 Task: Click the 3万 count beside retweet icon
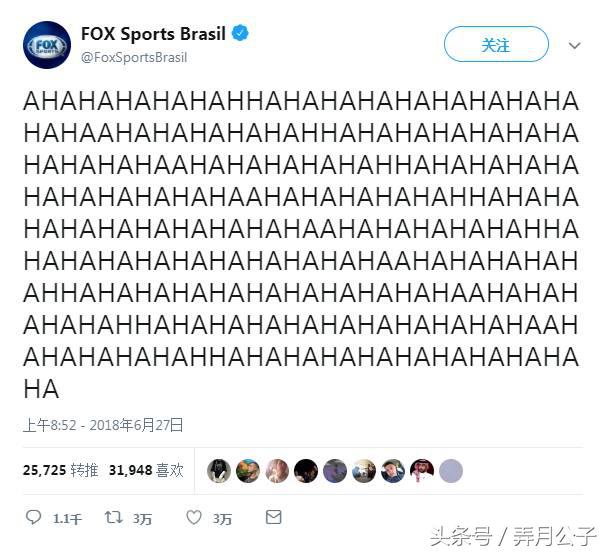[142, 519]
